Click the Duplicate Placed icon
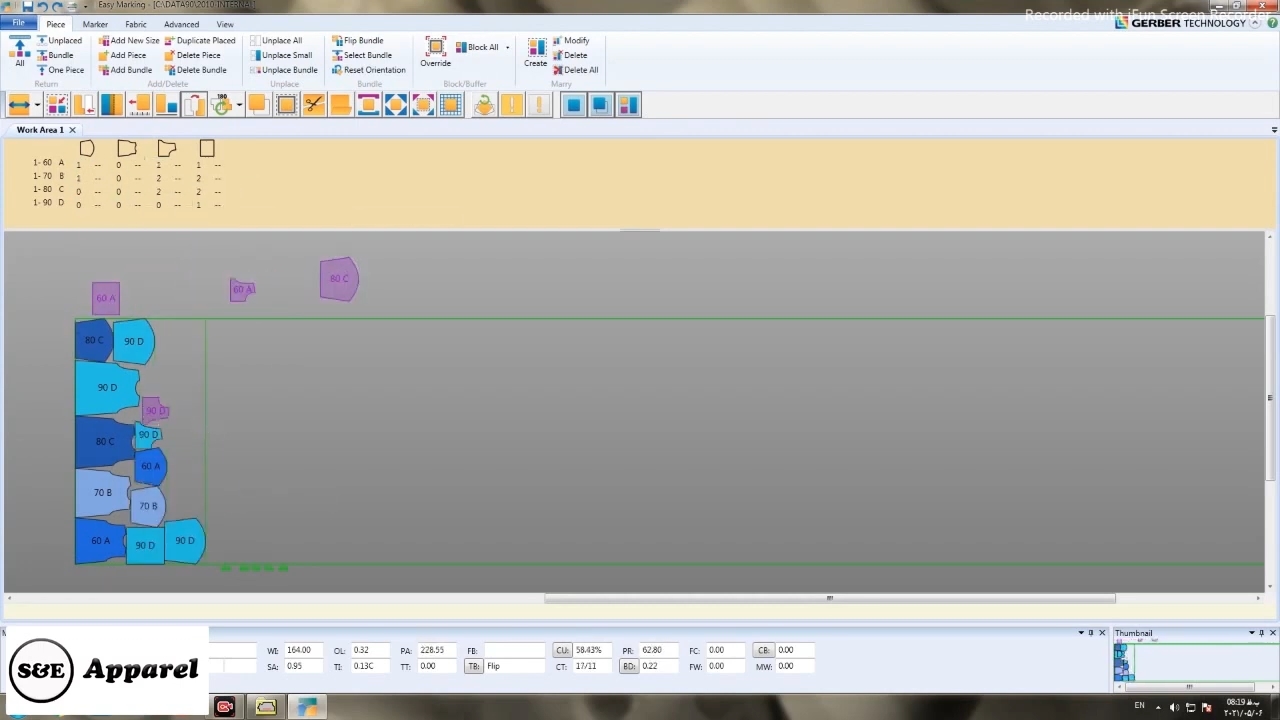 click(x=170, y=41)
